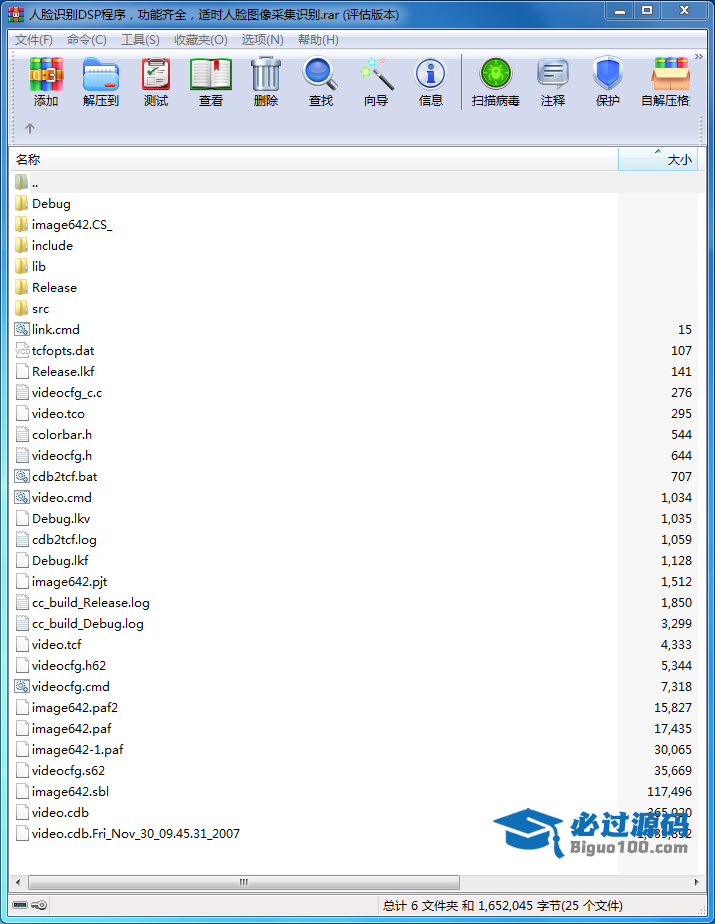Select the Debug.lkv file

(357, 519)
